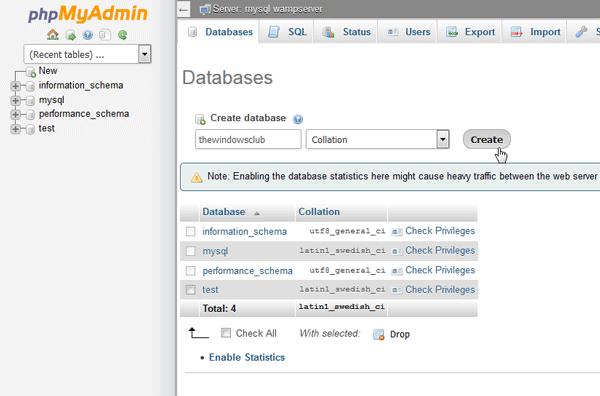The image size is (600, 396).
Task: Enable the Check All checkbox
Action: tap(226, 333)
